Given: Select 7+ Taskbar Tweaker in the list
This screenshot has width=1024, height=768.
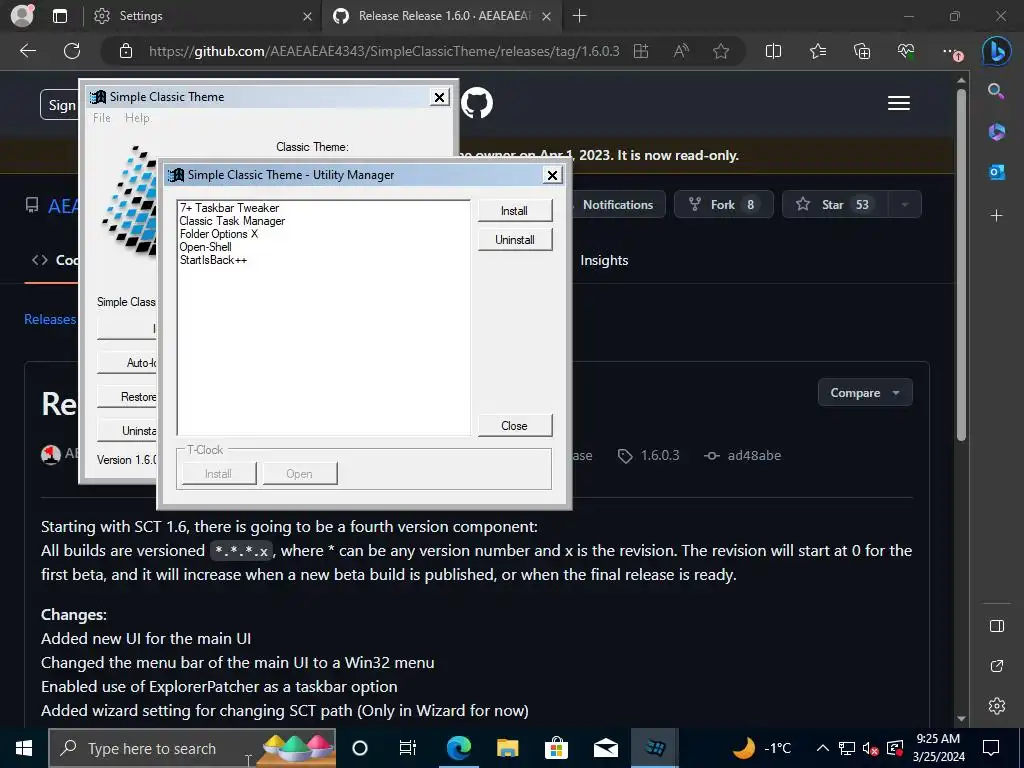Looking at the screenshot, I should point(229,208).
